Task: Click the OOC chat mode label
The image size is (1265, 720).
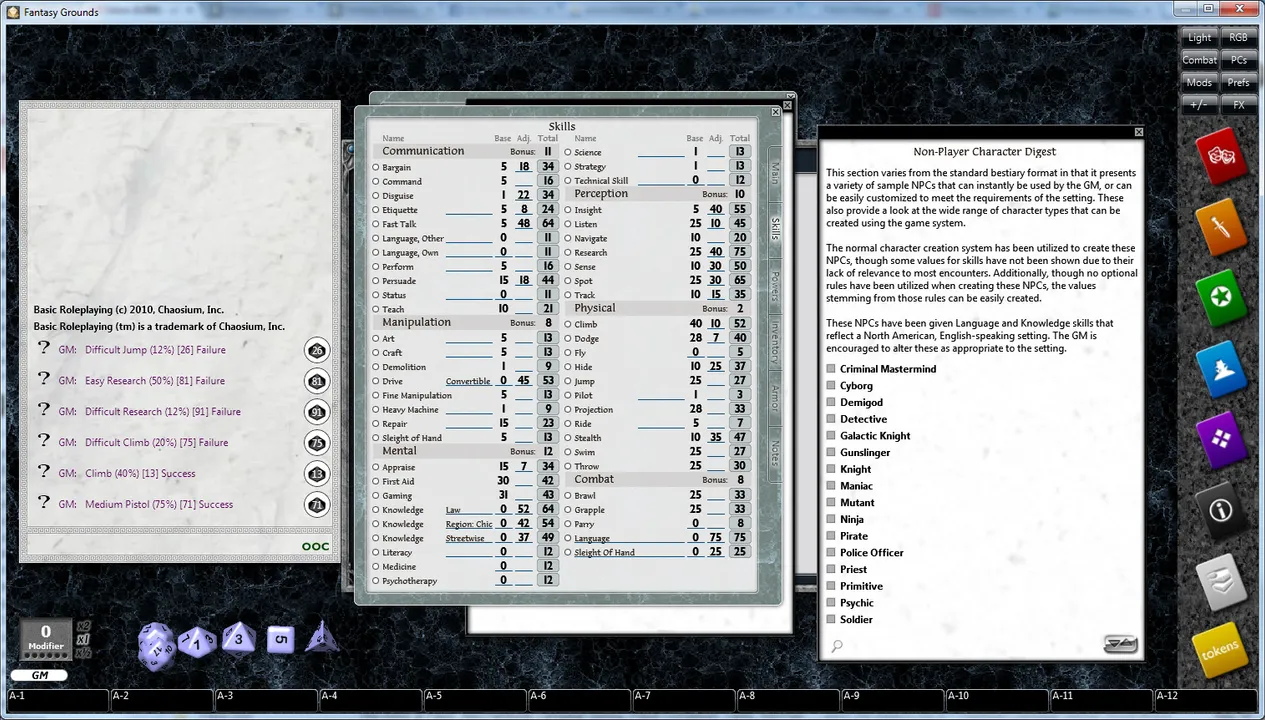Action: [x=315, y=546]
